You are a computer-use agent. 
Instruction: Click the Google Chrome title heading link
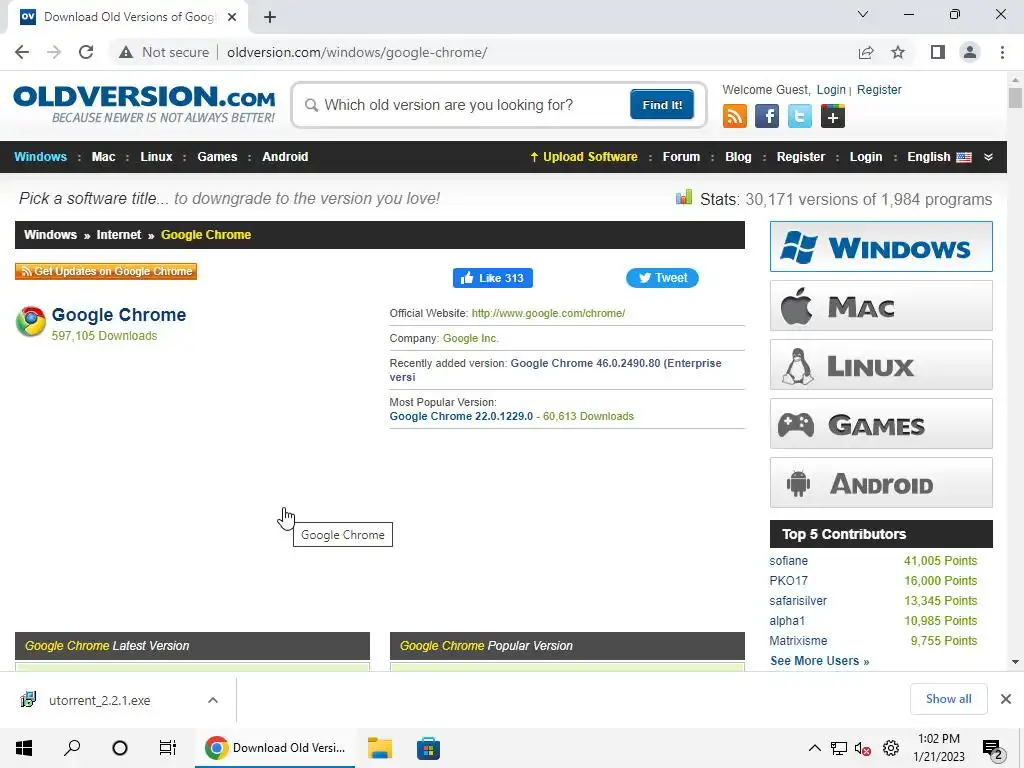pyautogui.click(x=119, y=315)
